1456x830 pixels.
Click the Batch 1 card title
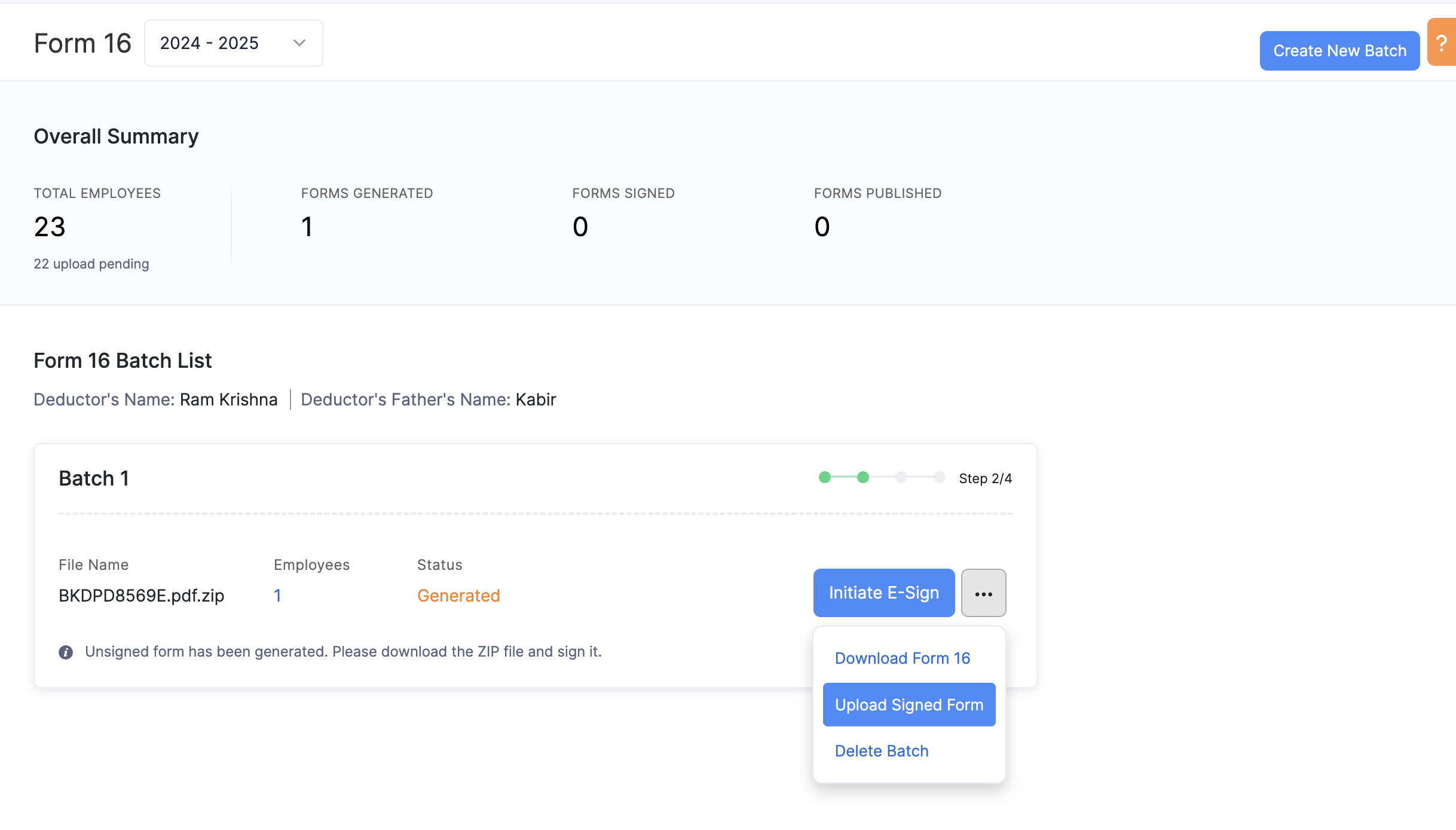(94, 478)
